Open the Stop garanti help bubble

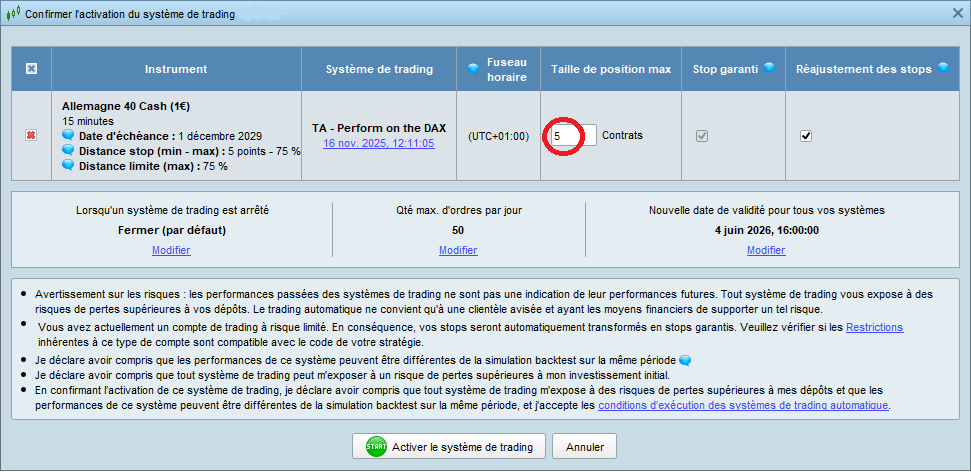769,68
